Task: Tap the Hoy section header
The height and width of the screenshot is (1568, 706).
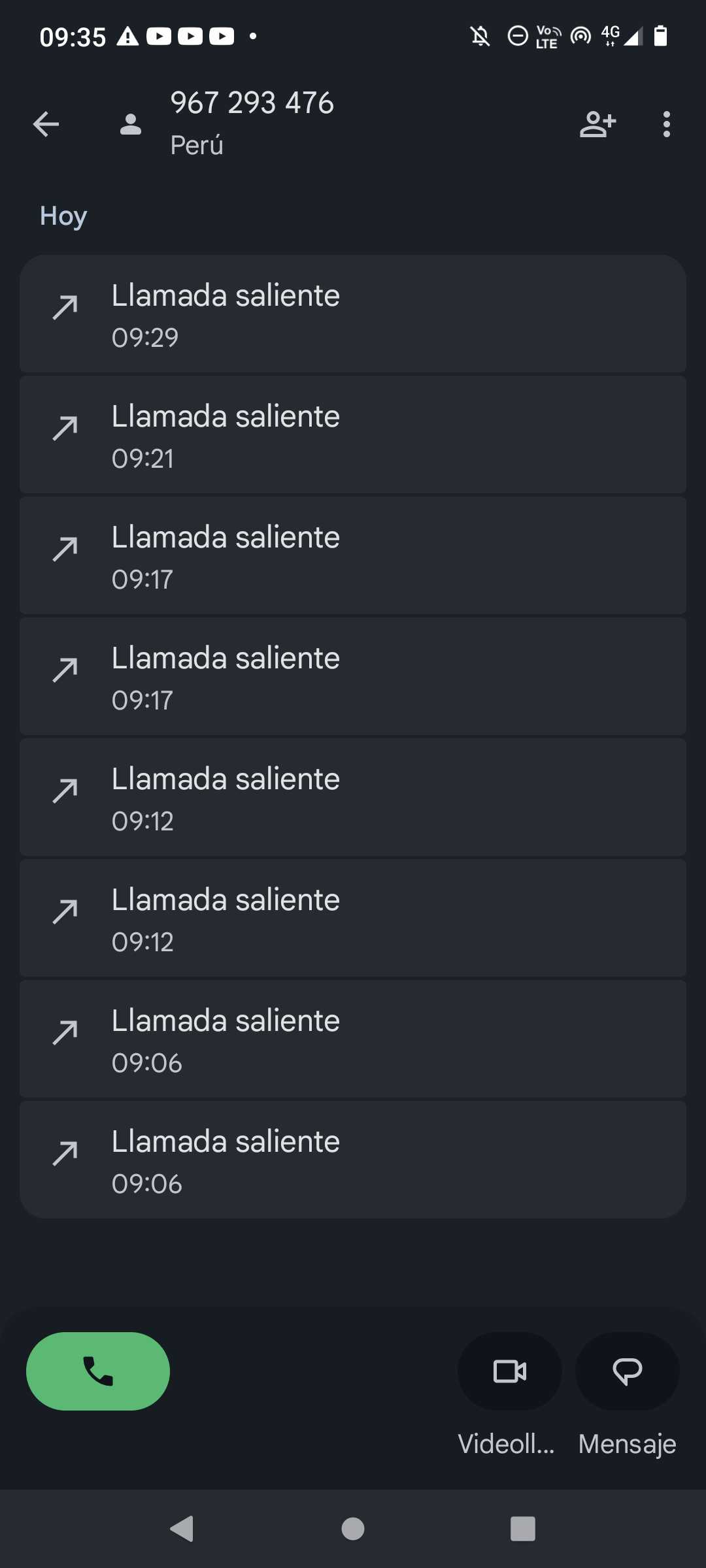Action: 63,216
